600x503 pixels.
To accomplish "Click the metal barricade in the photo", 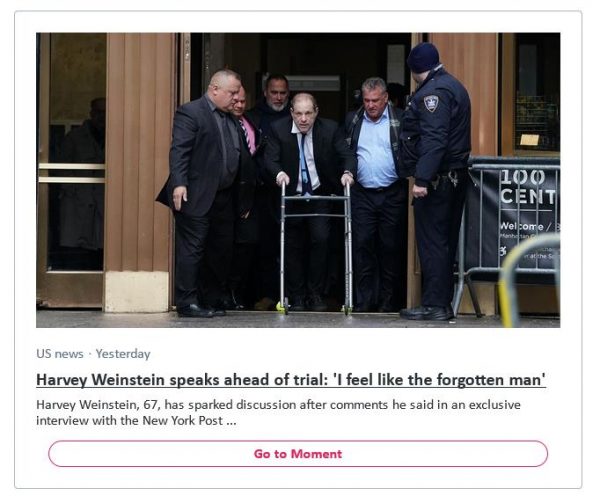I will 507,233.
